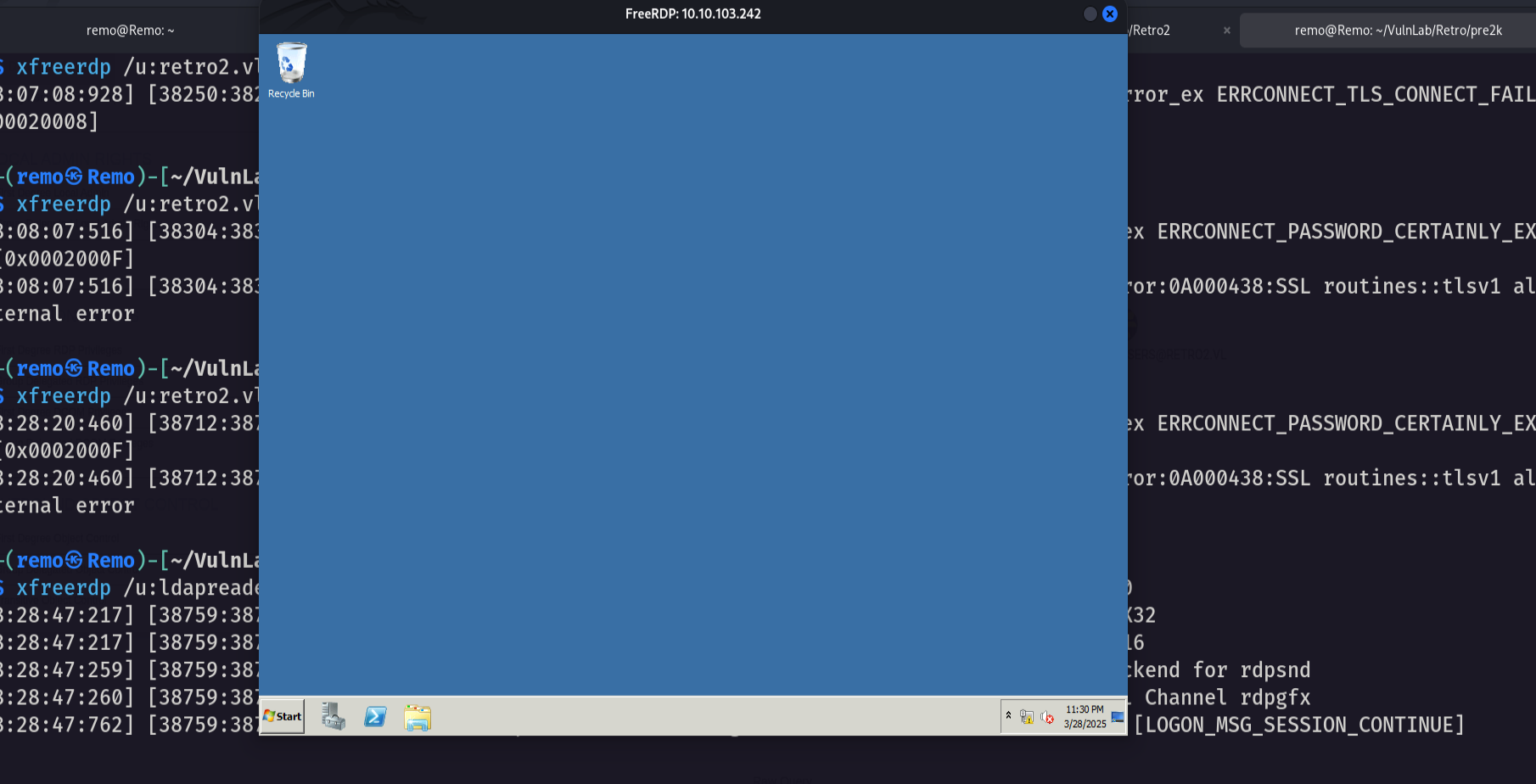Minimize the FreeRDP window

pyautogui.click(x=1090, y=14)
